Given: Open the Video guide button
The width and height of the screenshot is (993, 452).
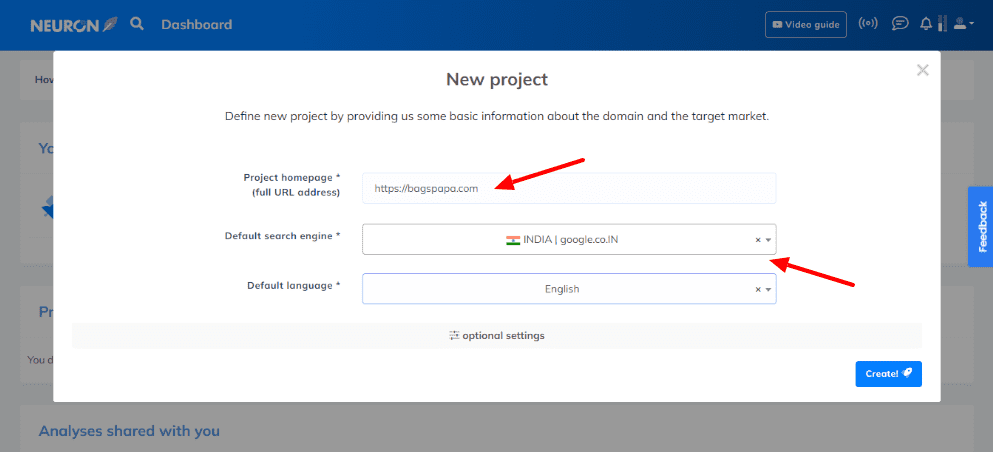Looking at the screenshot, I should [x=806, y=25].
